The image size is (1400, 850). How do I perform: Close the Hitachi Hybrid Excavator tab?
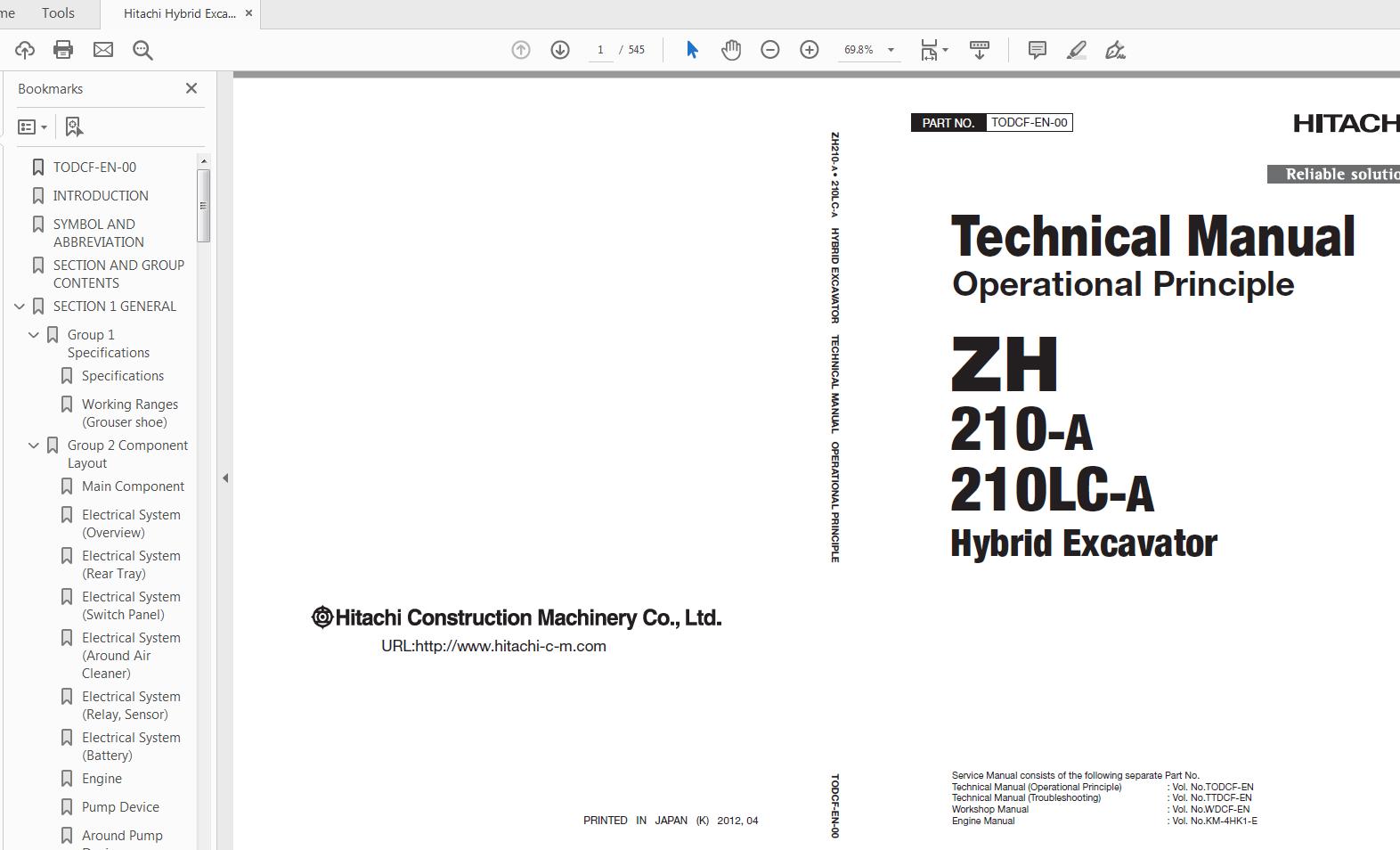coord(248,13)
